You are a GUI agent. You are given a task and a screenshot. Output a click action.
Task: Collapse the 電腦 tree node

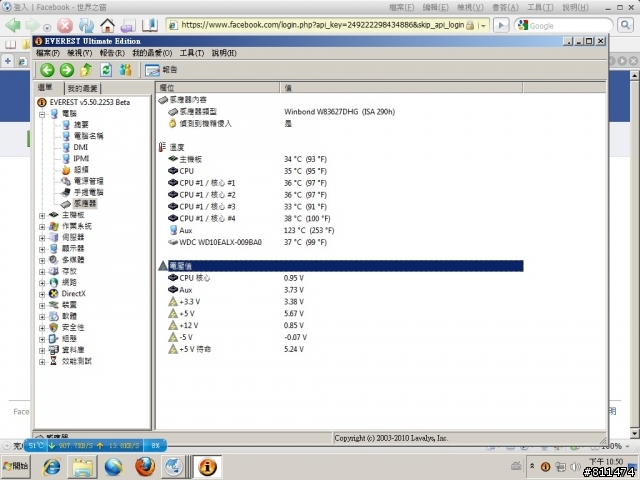[42, 114]
